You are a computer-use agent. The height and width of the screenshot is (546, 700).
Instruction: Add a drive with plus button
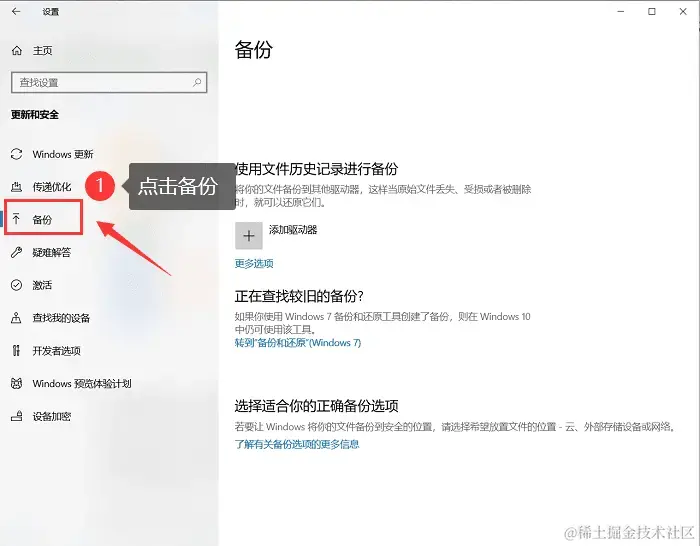(x=249, y=236)
